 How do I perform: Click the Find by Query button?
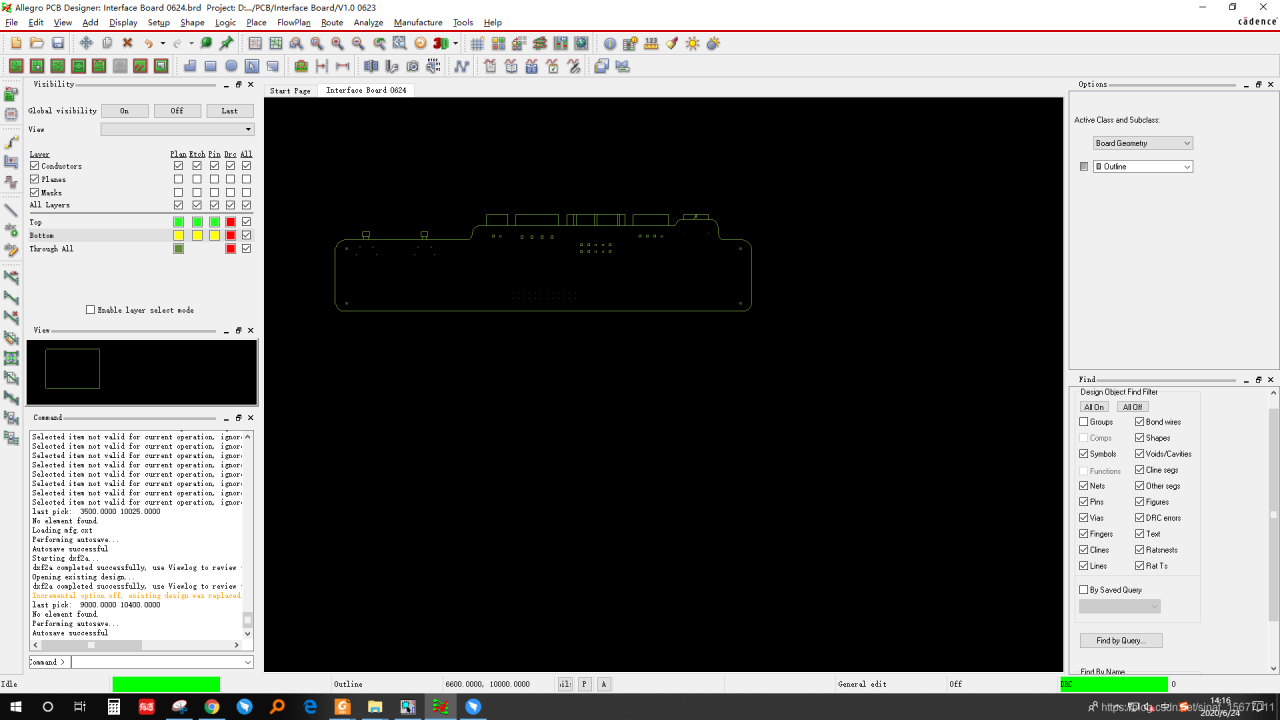tap(1120, 640)
